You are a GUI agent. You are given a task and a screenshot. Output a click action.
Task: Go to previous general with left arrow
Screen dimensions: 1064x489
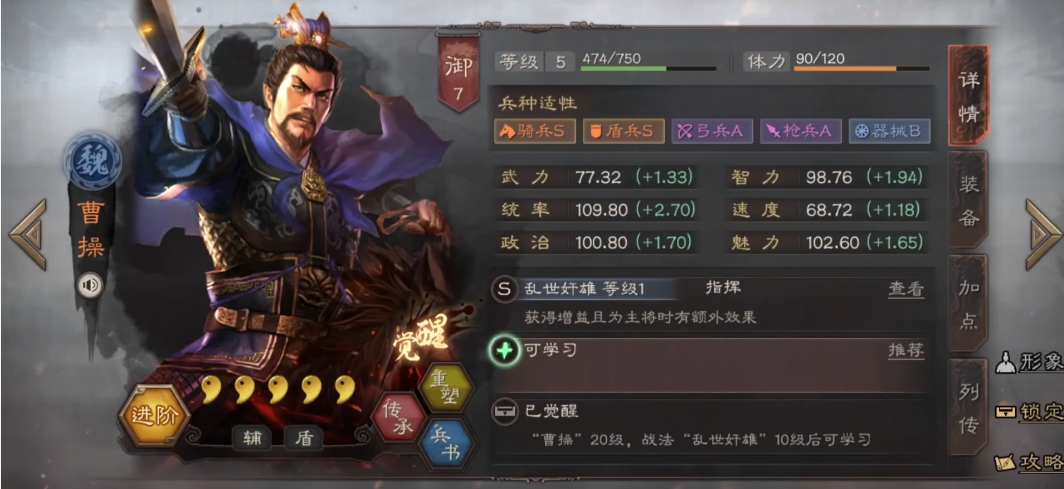[28, 234]
